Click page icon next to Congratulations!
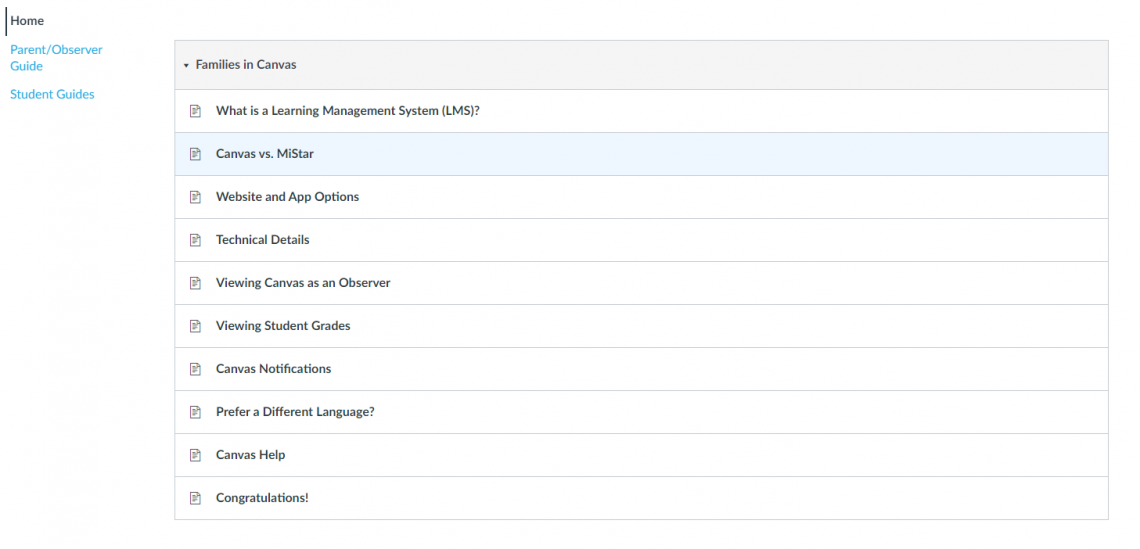 196,498
